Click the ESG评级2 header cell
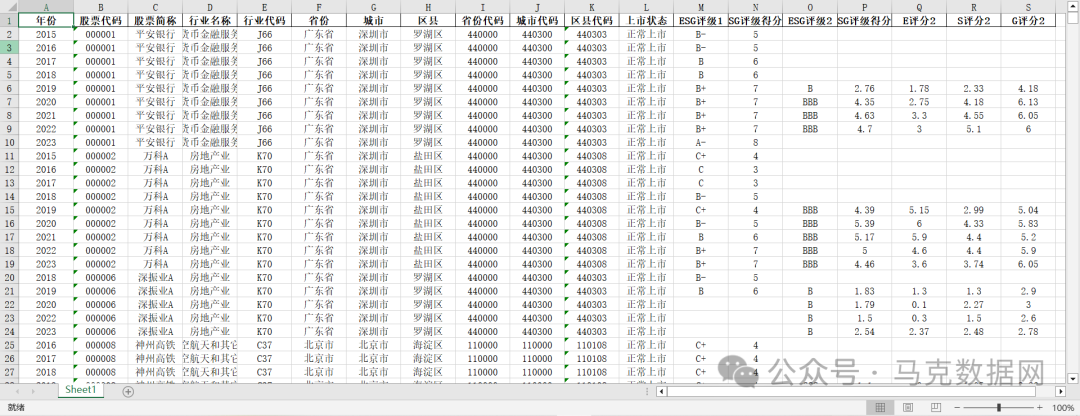The height and width of the screenshot is (416, 1080). (x=810, y=21)
